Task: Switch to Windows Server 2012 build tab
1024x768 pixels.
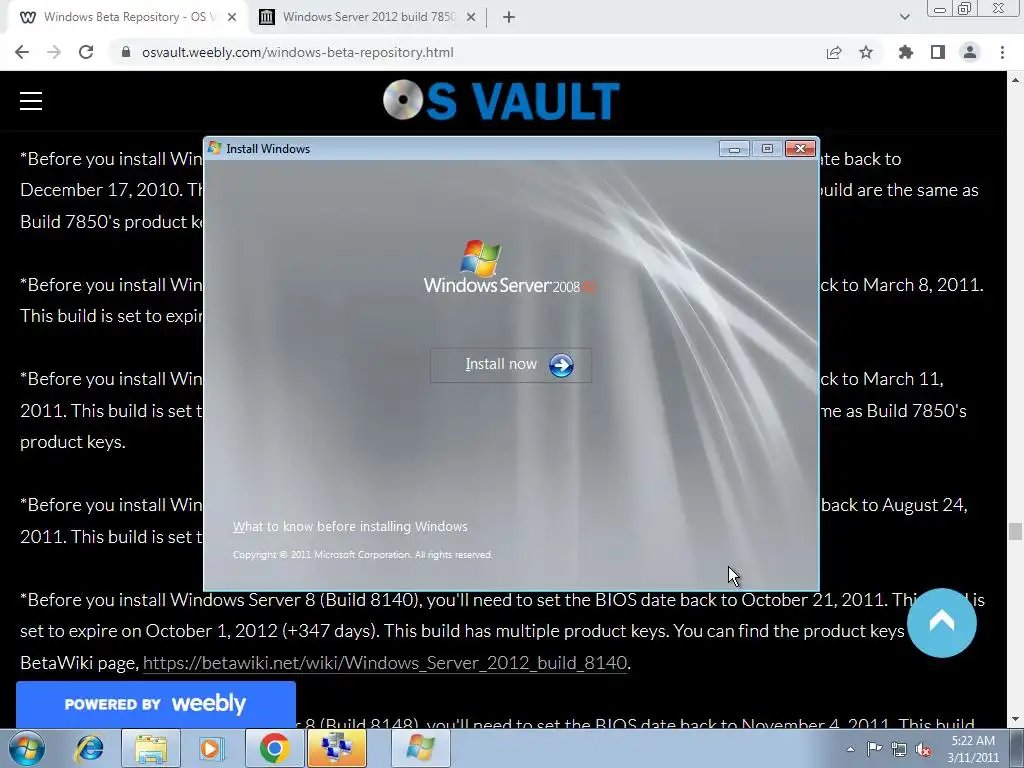Action: coord(368,17)
